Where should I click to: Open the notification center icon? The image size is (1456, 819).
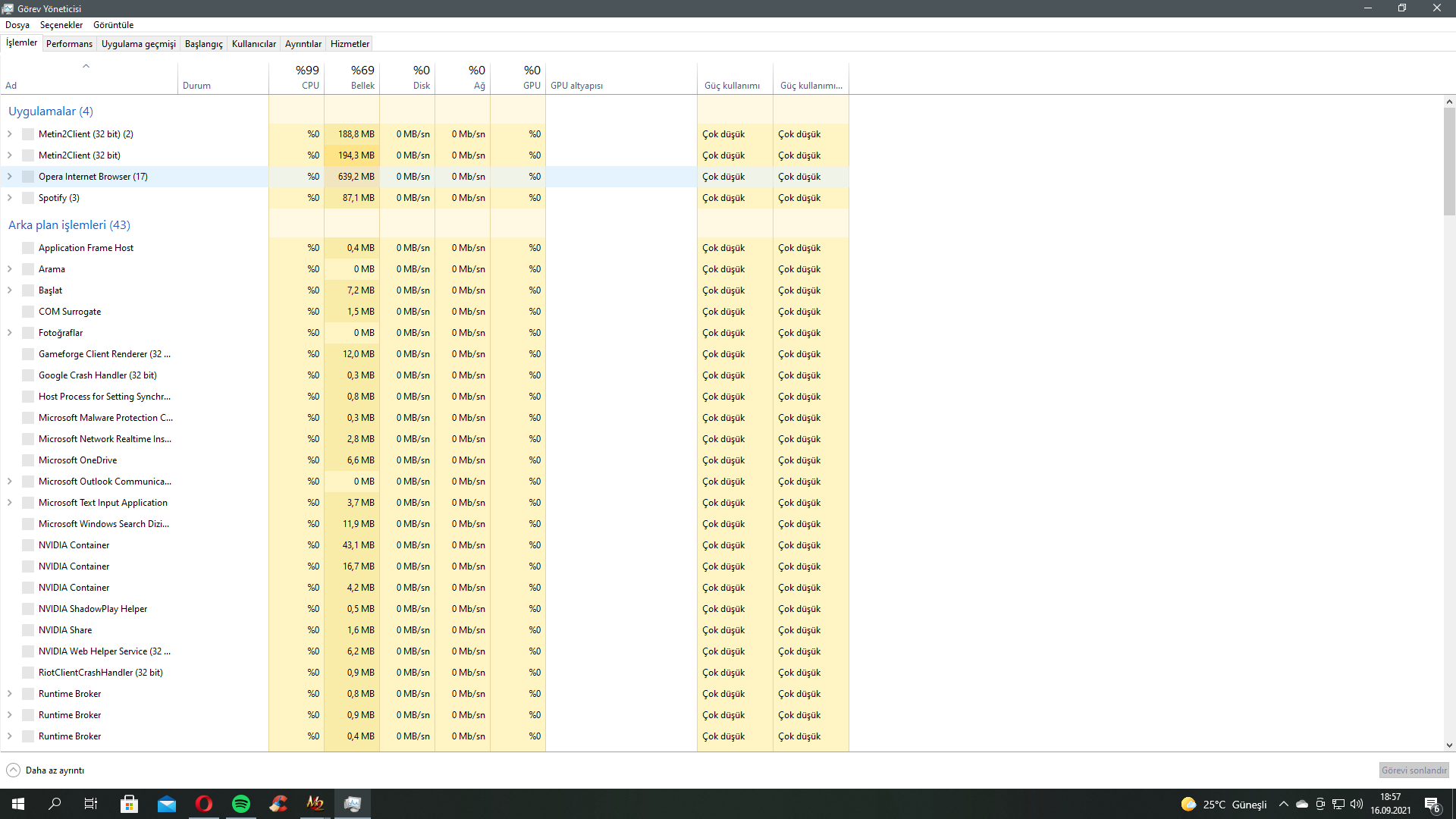[1432, 805]
